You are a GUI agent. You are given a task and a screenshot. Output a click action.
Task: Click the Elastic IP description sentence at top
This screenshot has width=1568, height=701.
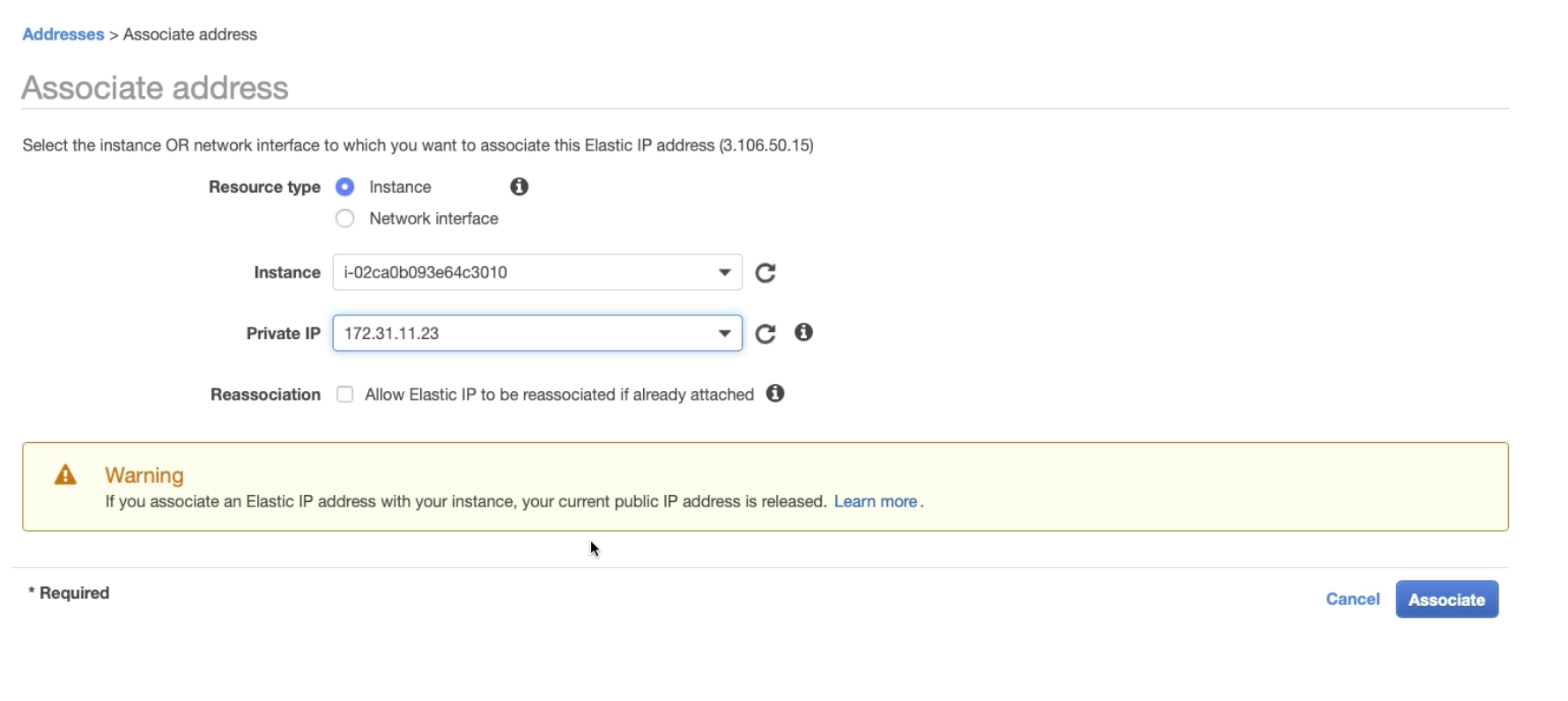click(418, 145)
